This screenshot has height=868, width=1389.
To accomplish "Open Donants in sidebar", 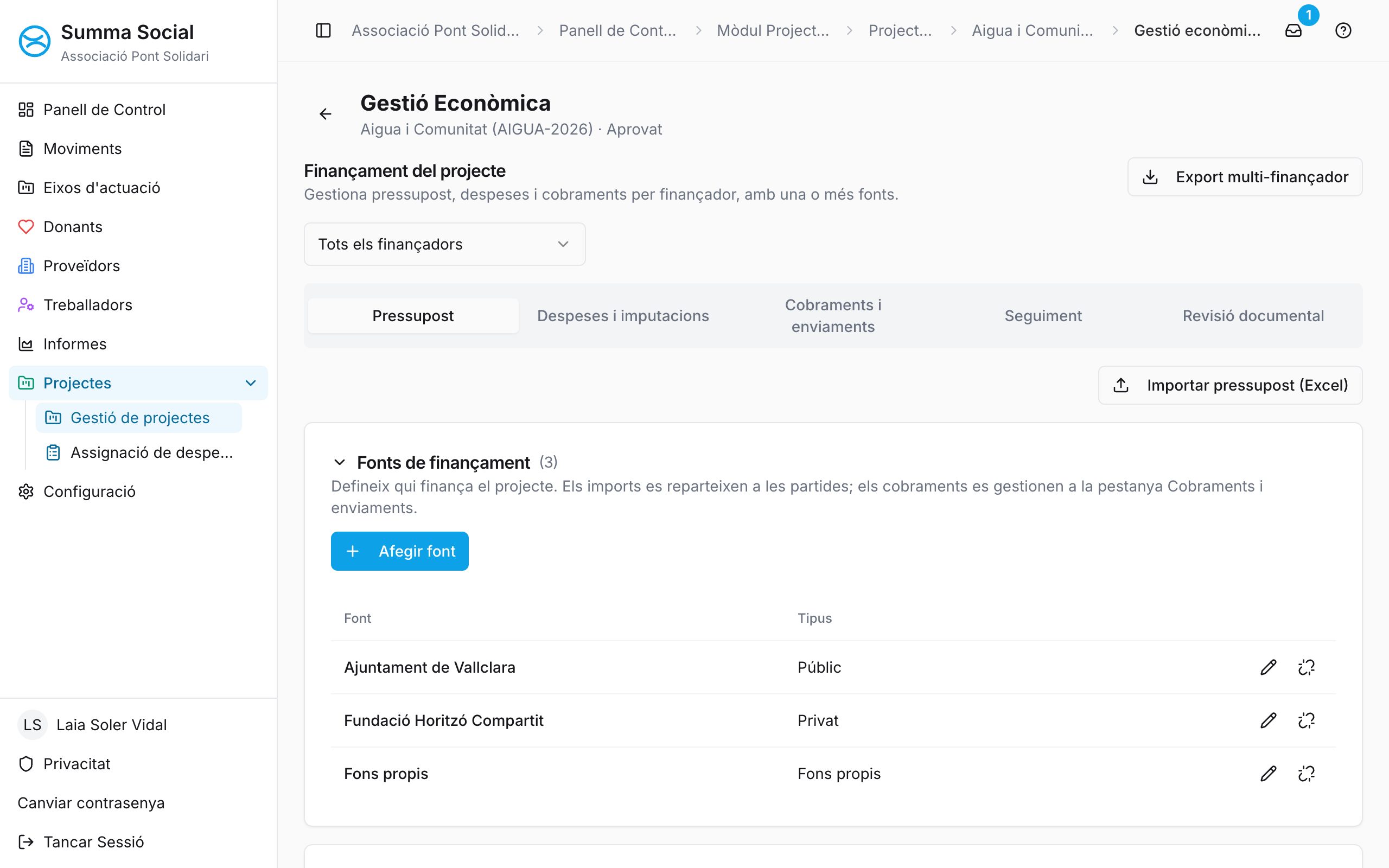I will click(x=138, y=227).
